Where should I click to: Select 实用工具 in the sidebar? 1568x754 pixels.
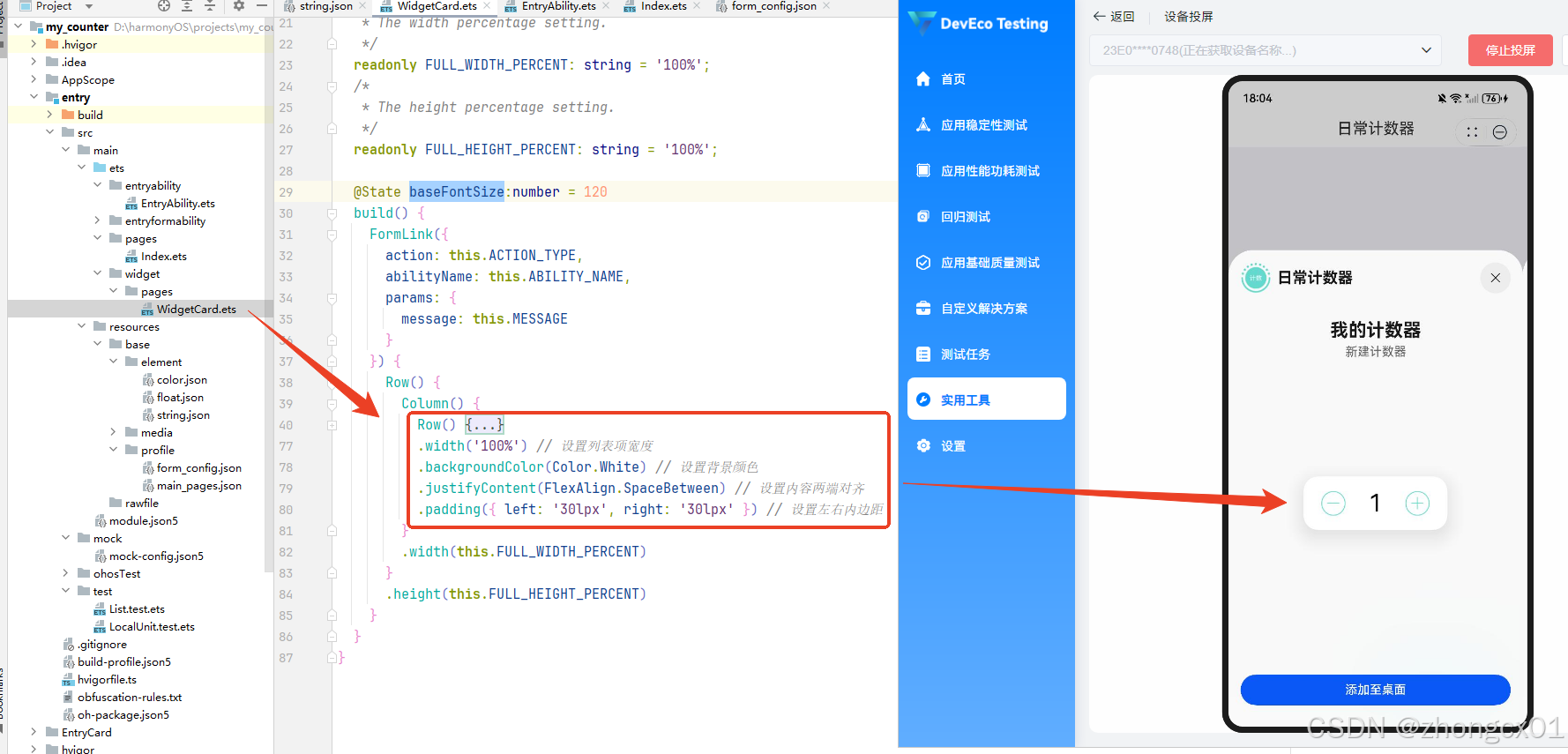coord(986,399)
